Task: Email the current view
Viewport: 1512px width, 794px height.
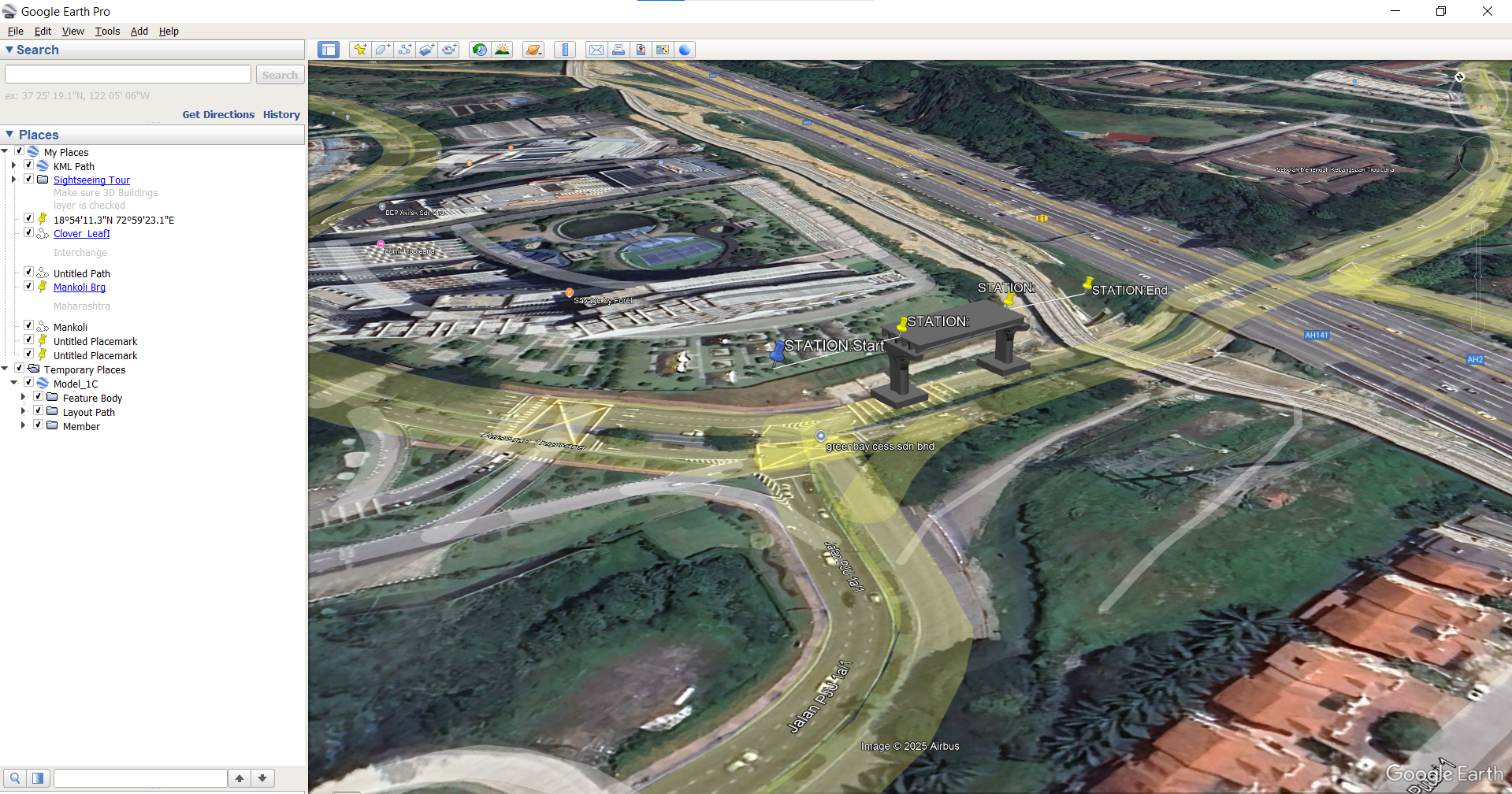Action: (596, 50)
